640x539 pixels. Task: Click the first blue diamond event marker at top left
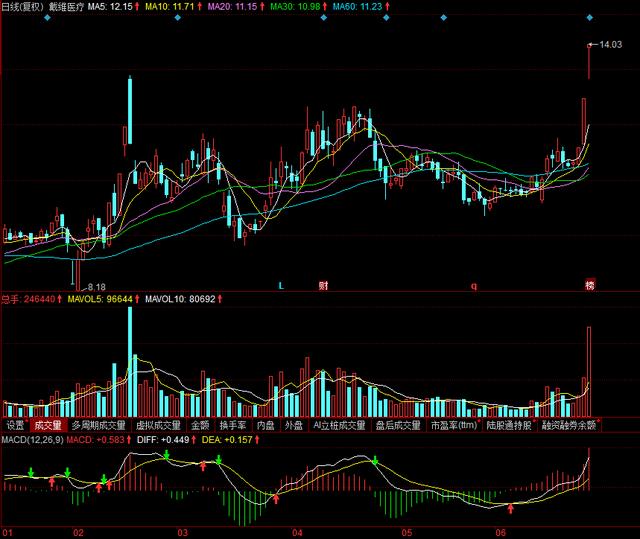[47, 18]
